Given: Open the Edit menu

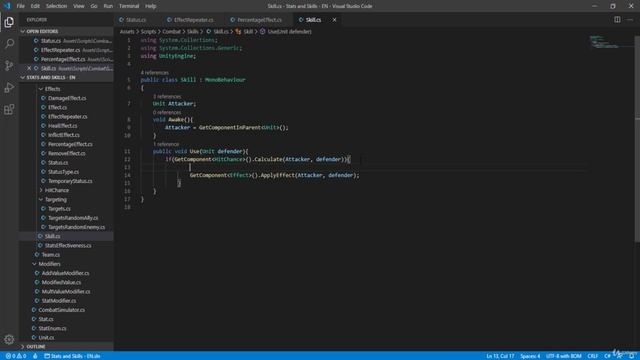Looking at the screenshot, I should coord(35,6).
